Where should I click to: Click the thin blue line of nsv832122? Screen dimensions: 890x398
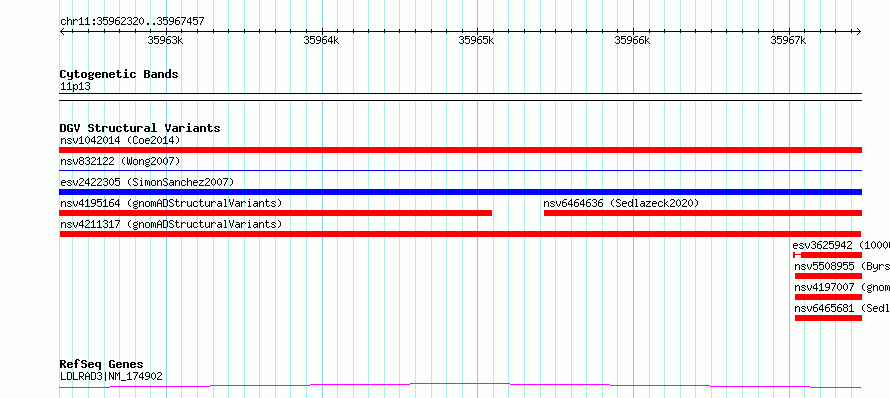[x=460, y=170]
